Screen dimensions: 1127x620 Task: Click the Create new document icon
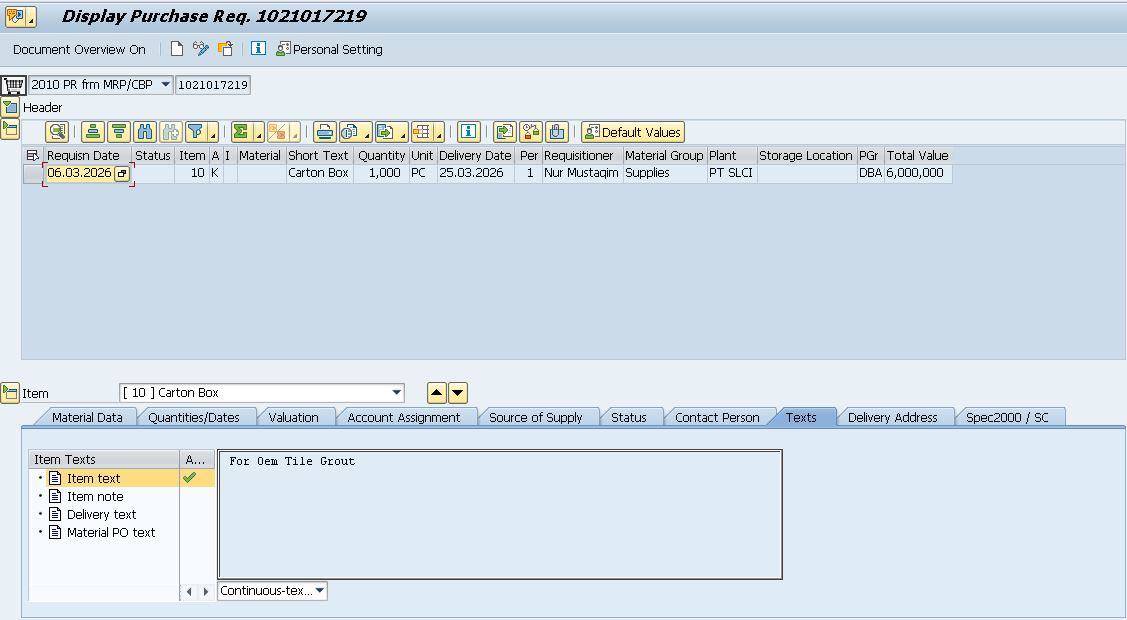pyautogui.click(x=177, y=49)
